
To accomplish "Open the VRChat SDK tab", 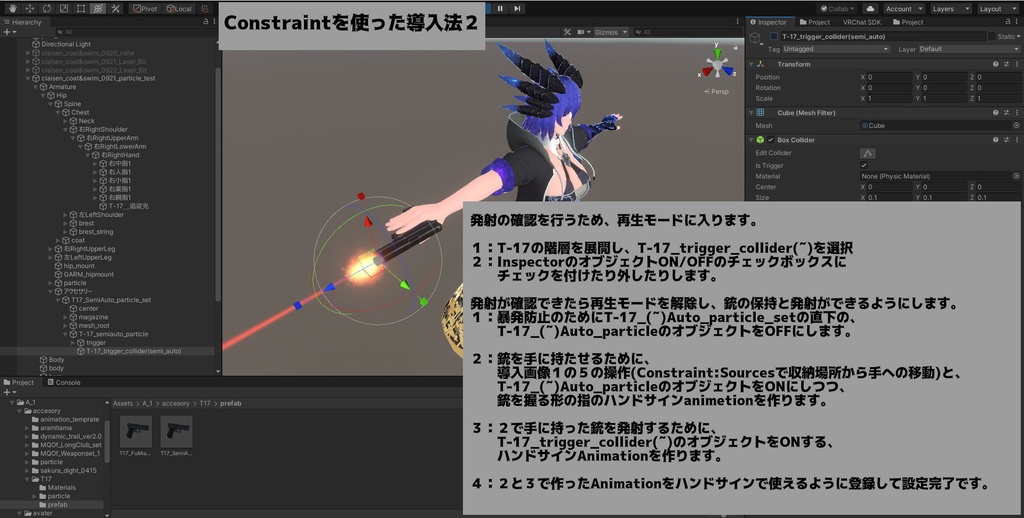I will pyautogui.click(x=861, y=22).
